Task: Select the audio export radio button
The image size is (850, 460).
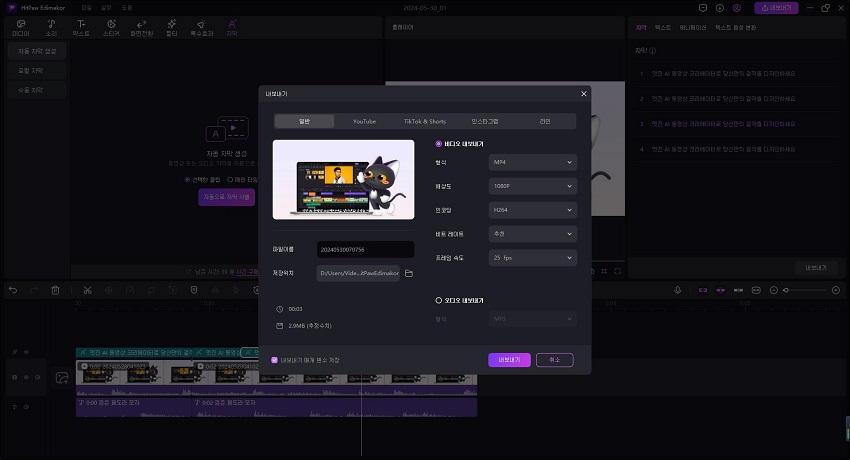Action: (438, 300)
